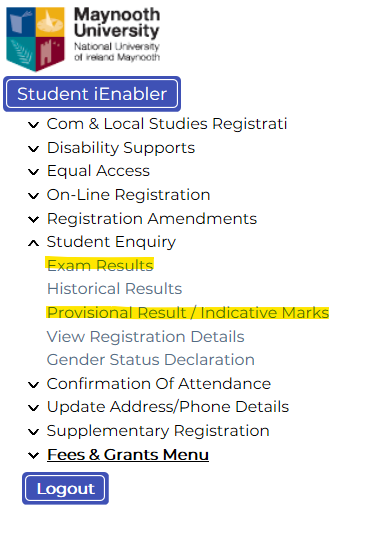Collapse the Student Enquiry chevron
The image size is (385, 535).
click(x=33, y=243)
